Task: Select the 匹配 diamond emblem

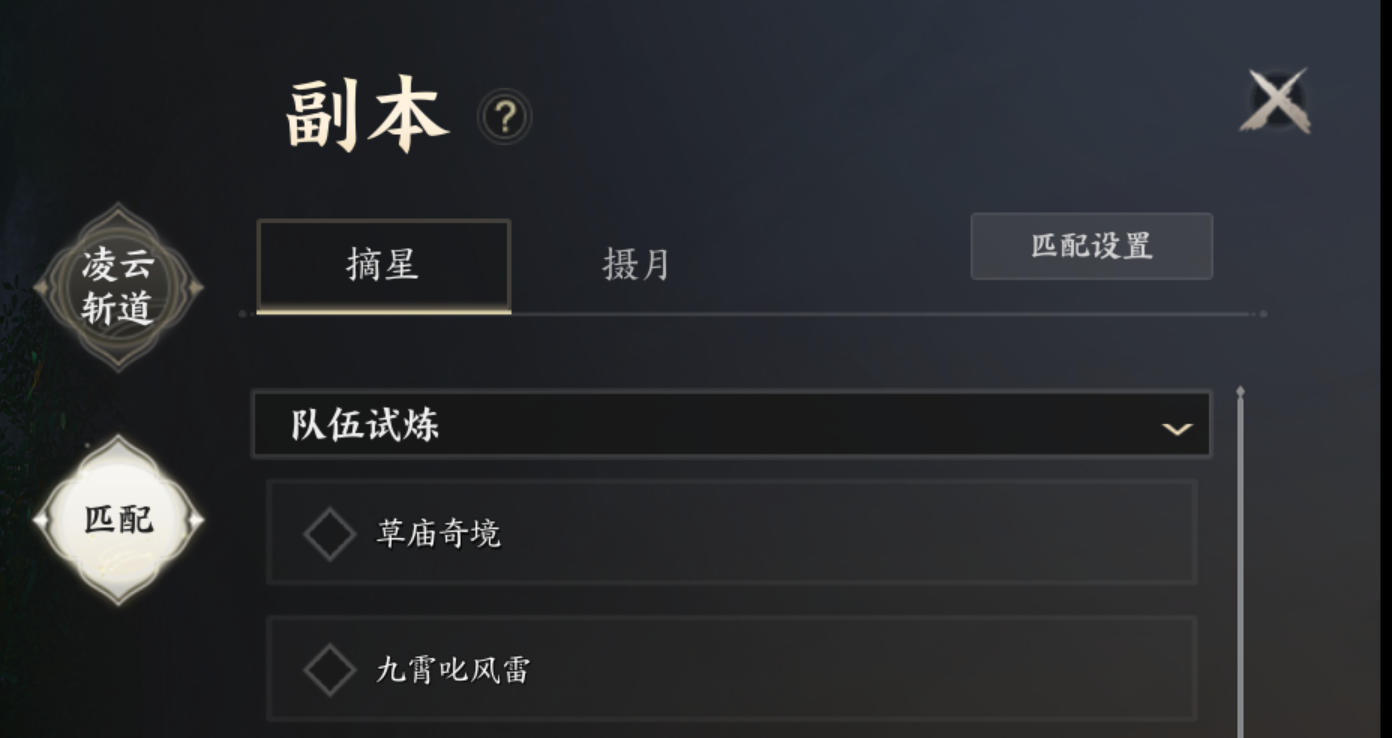Action: click(118, 520)
